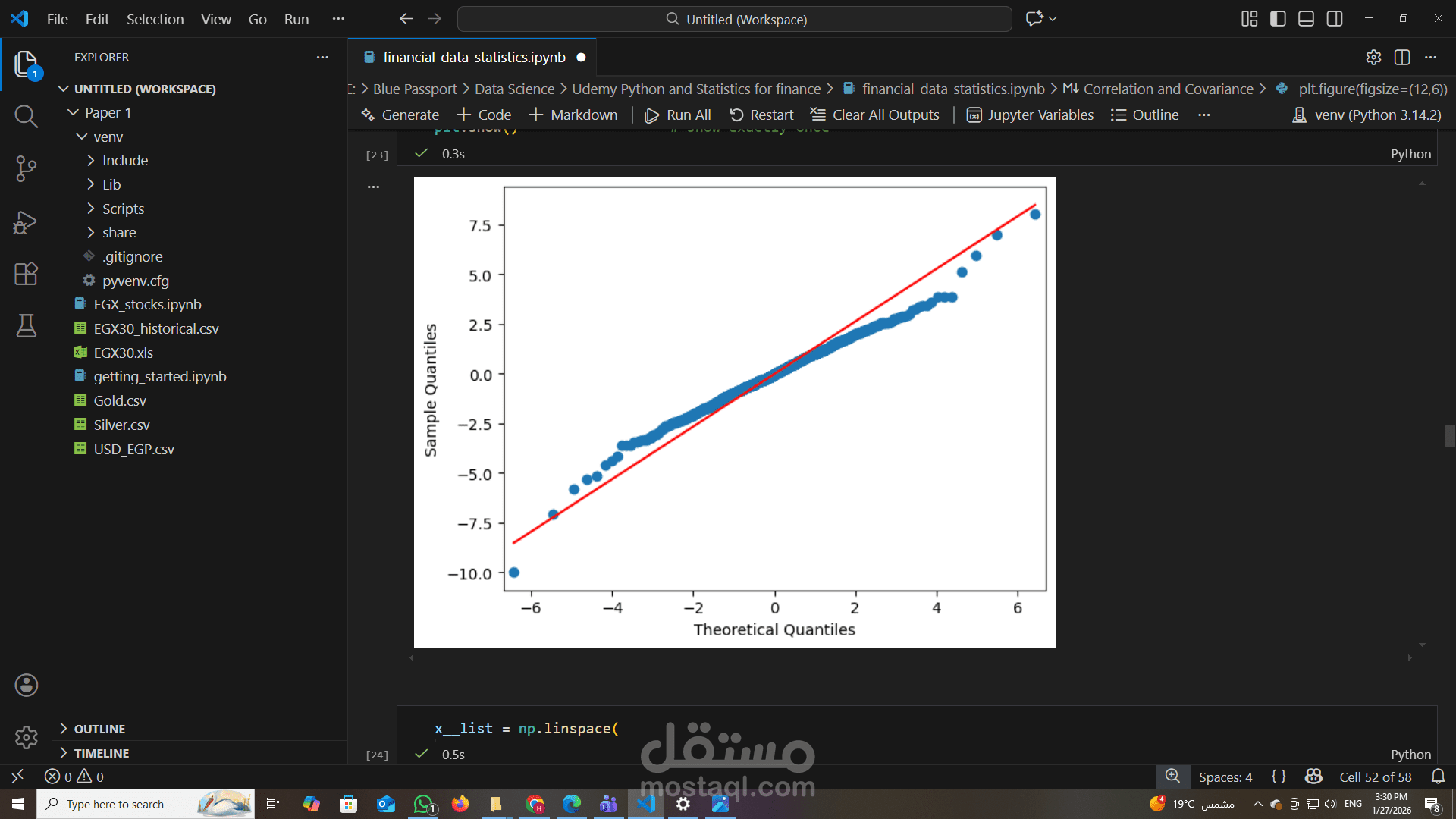Click the Accounts icon in activity bar
This screenshot has width=1456, height=819.
(26, 686)
